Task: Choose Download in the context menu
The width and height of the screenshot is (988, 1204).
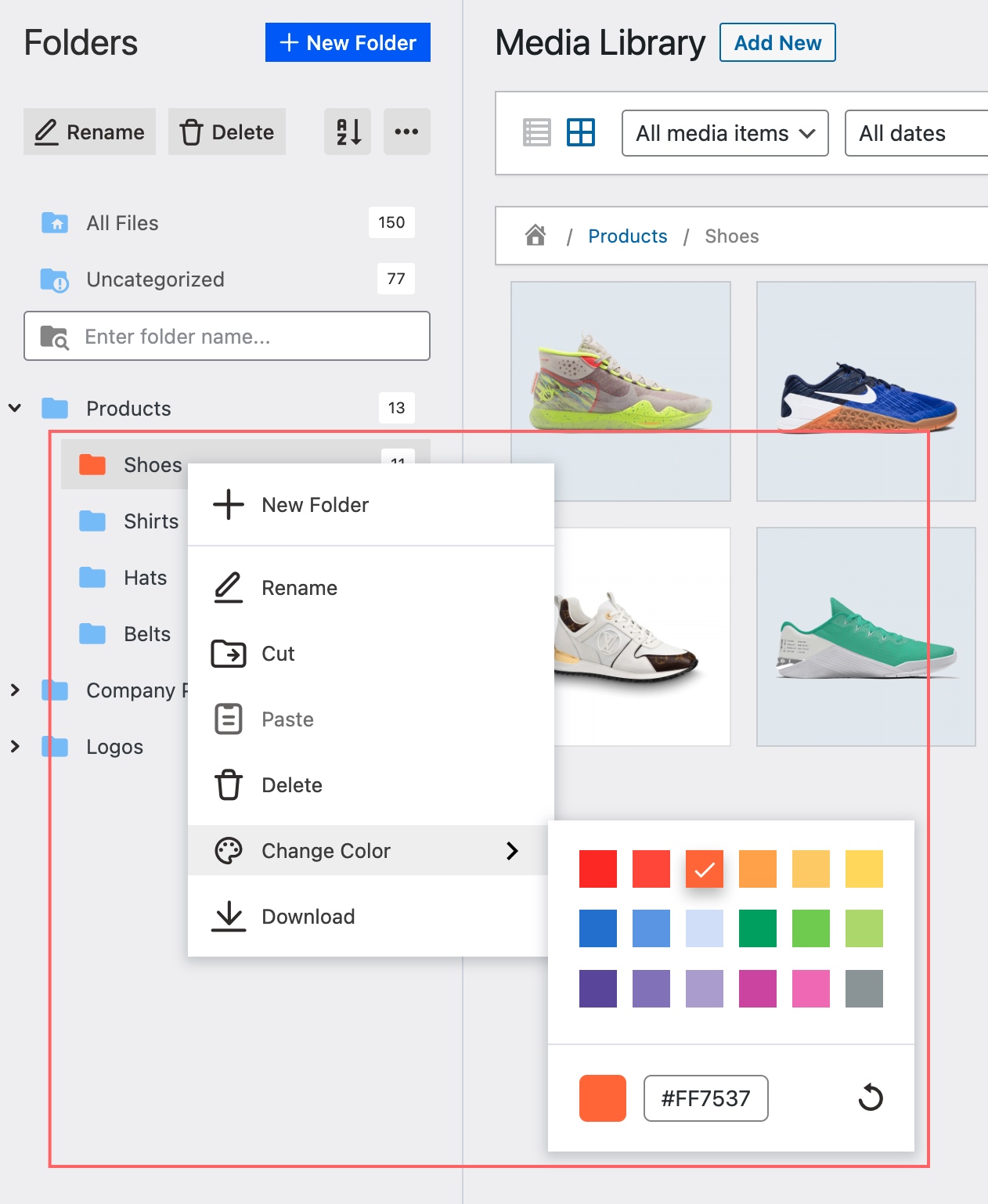Action: point(368,917)
